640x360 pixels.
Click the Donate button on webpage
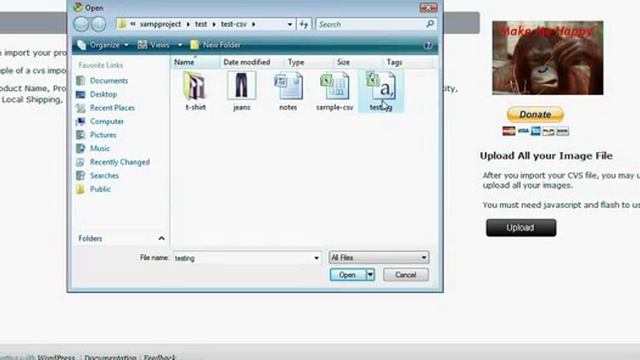535,114
